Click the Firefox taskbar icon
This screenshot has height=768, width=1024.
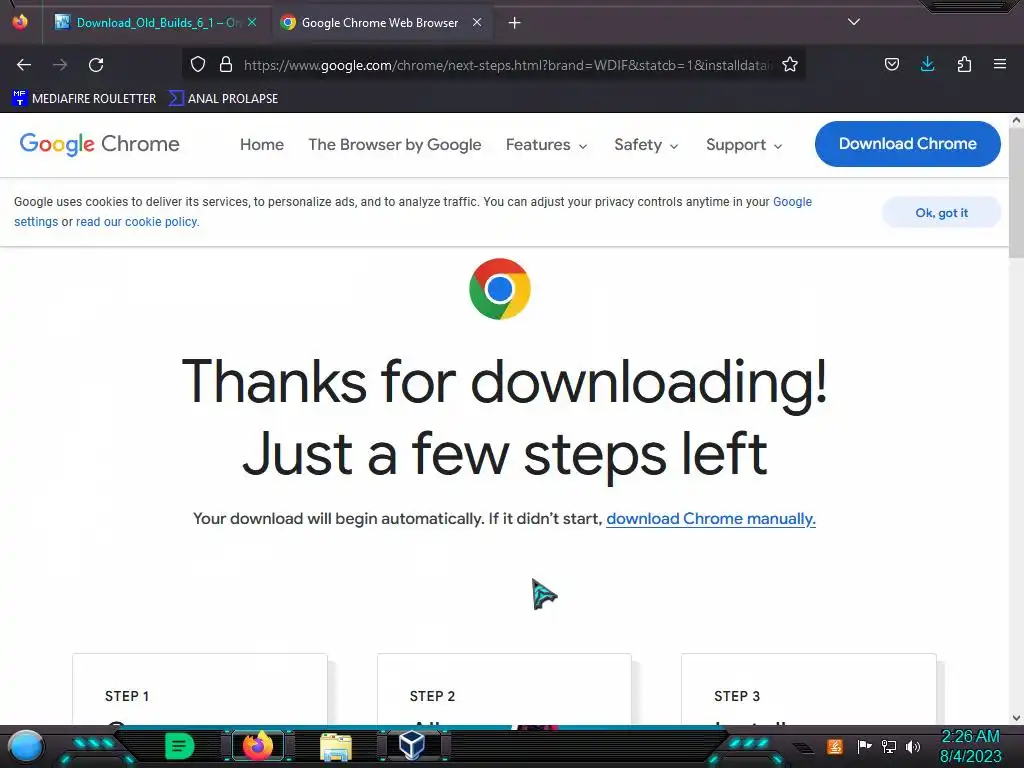coord(258,746)
